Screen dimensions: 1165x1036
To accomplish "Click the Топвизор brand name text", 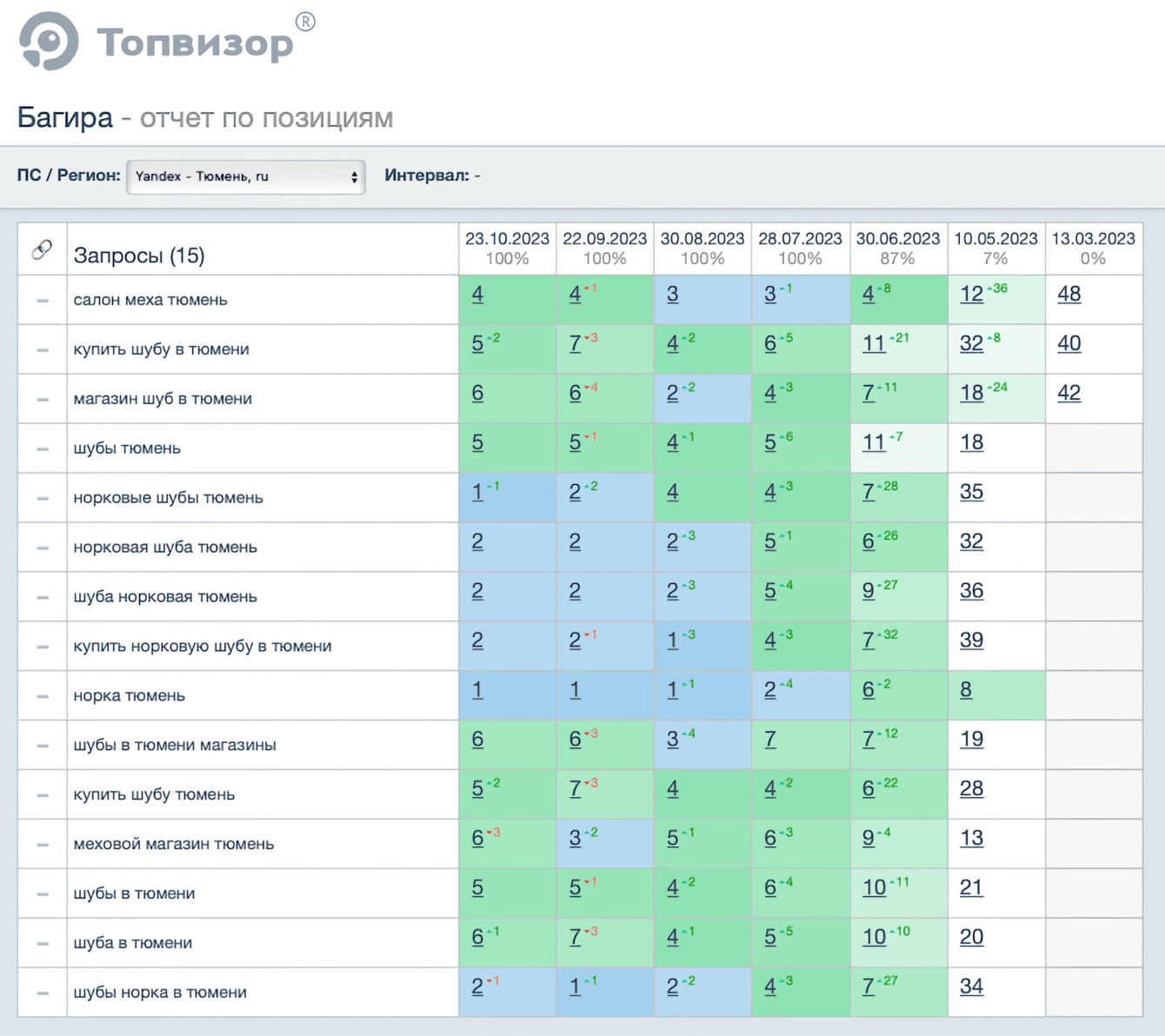I will 196,43.
